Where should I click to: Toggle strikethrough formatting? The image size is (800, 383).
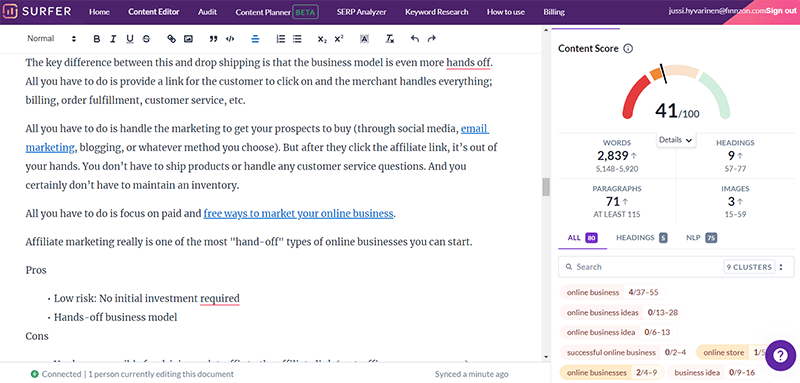146,39
